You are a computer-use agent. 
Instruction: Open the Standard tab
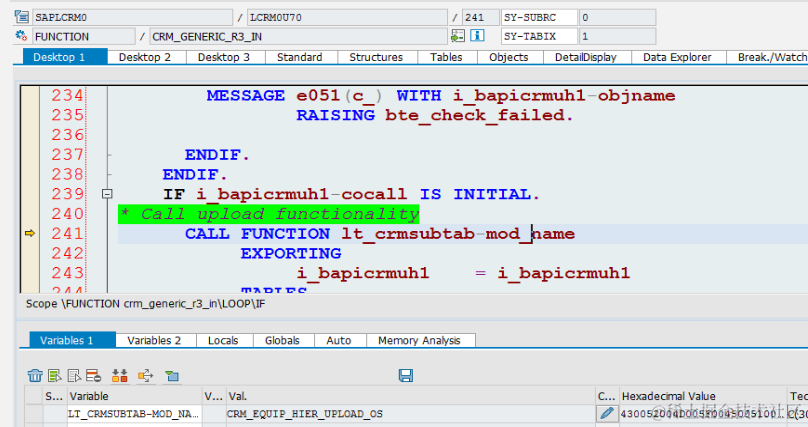(x=299, y=57)
